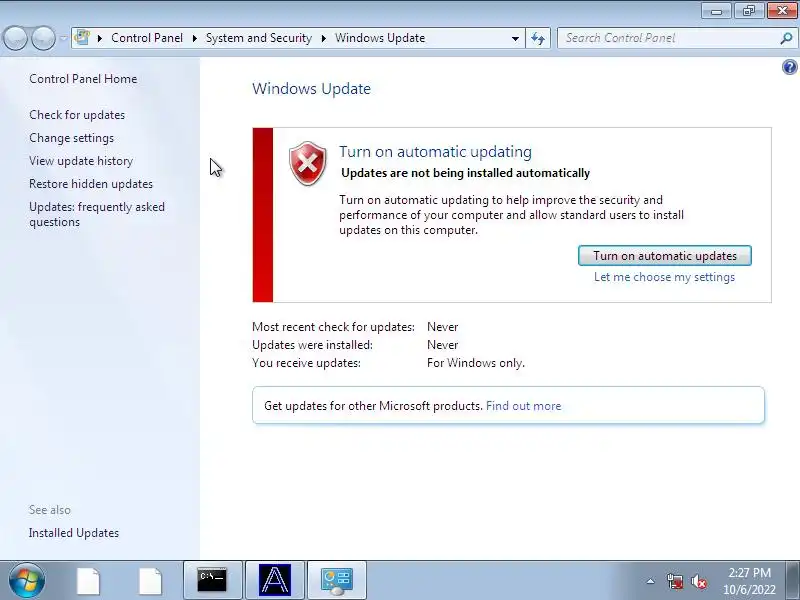
Task: Open the blue 'A' application taskbar icon
Action: [274, 580]
